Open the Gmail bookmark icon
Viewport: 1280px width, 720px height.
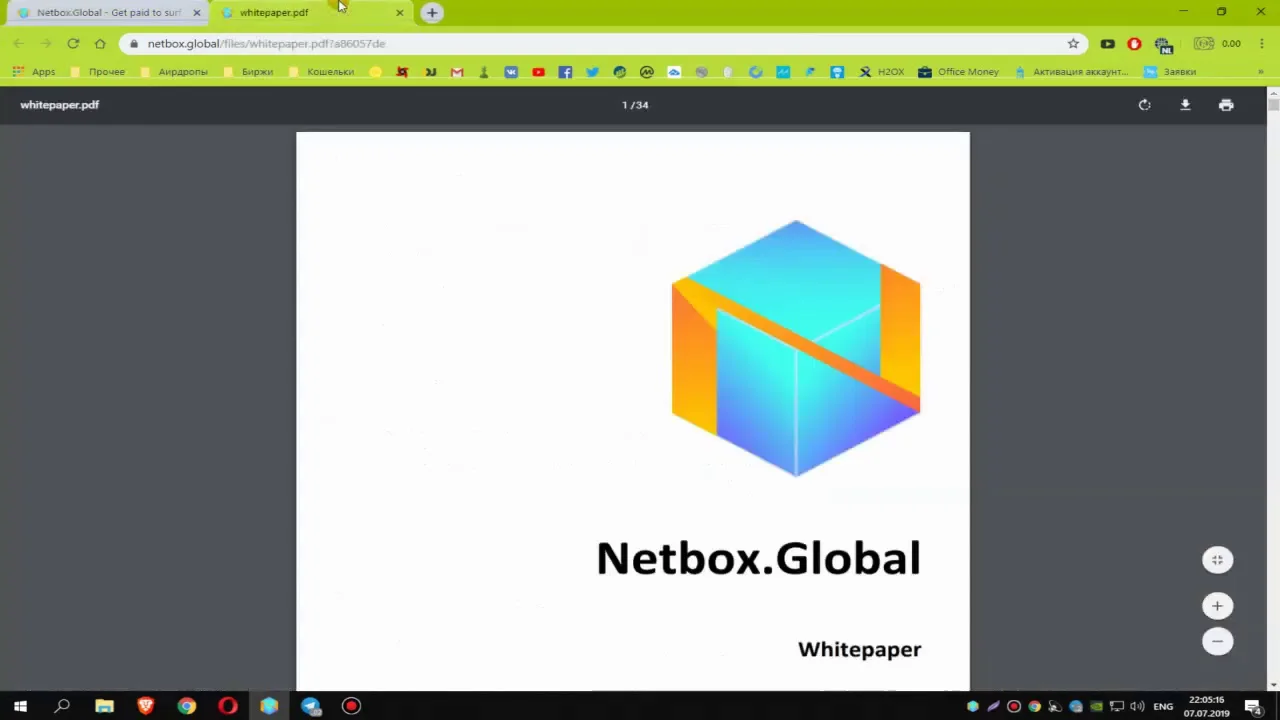pyautogui.click(x=457, y=72)
